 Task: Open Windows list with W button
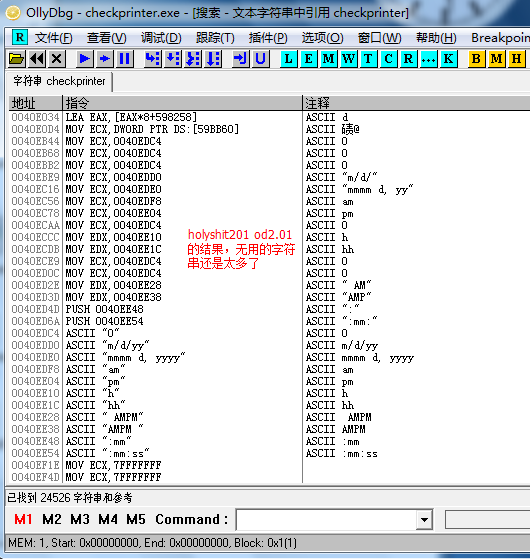tap(349, 58)
